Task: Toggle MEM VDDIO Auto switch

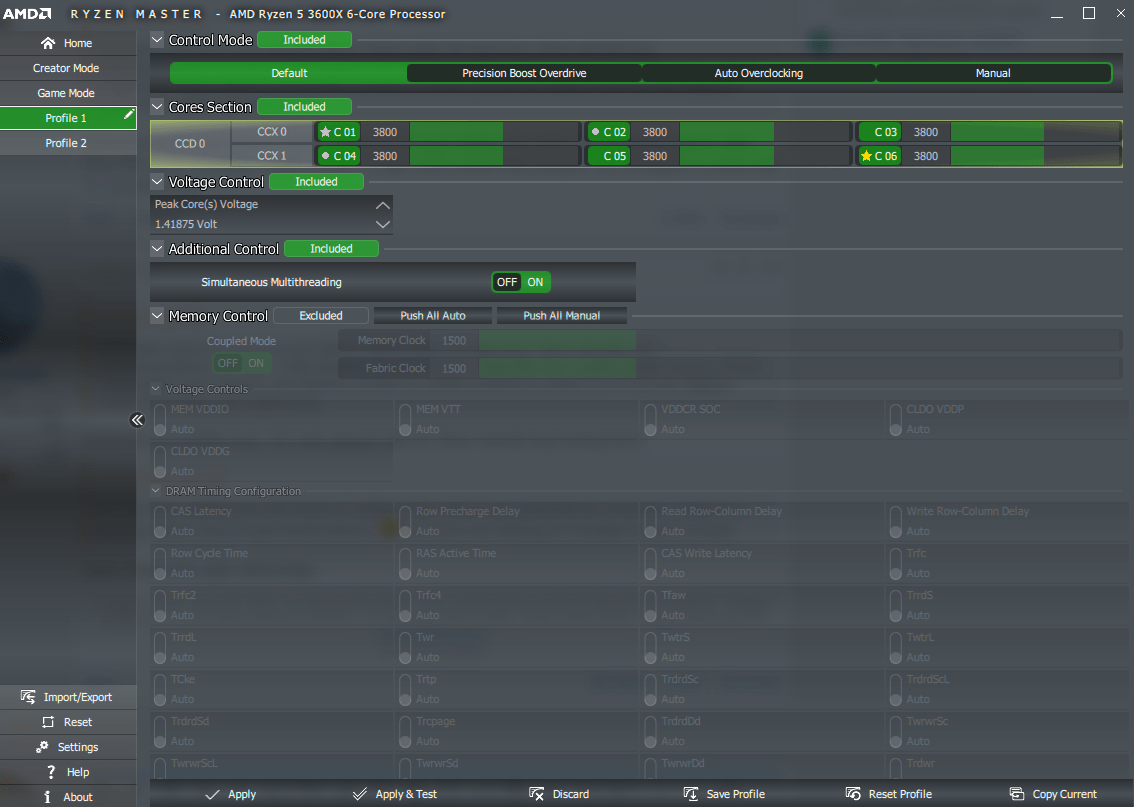Action: coord(160,419)
